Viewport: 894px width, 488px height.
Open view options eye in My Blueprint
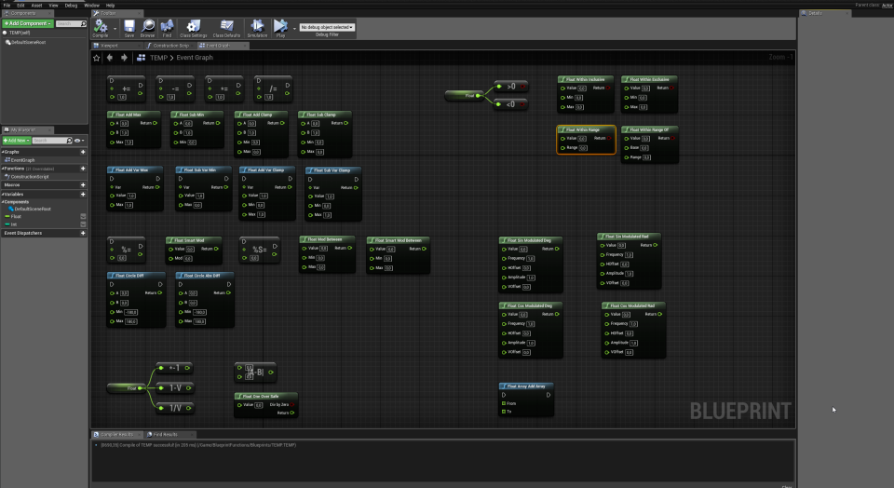(x=78, y=140)
